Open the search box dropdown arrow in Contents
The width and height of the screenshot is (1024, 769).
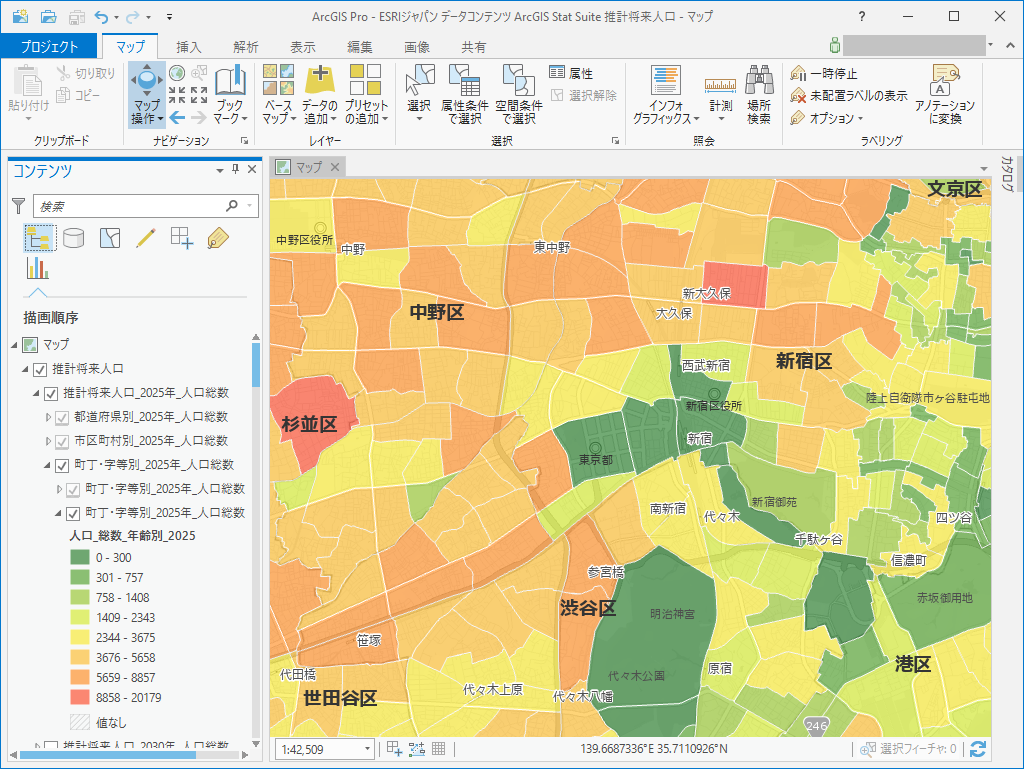[250, 206]
